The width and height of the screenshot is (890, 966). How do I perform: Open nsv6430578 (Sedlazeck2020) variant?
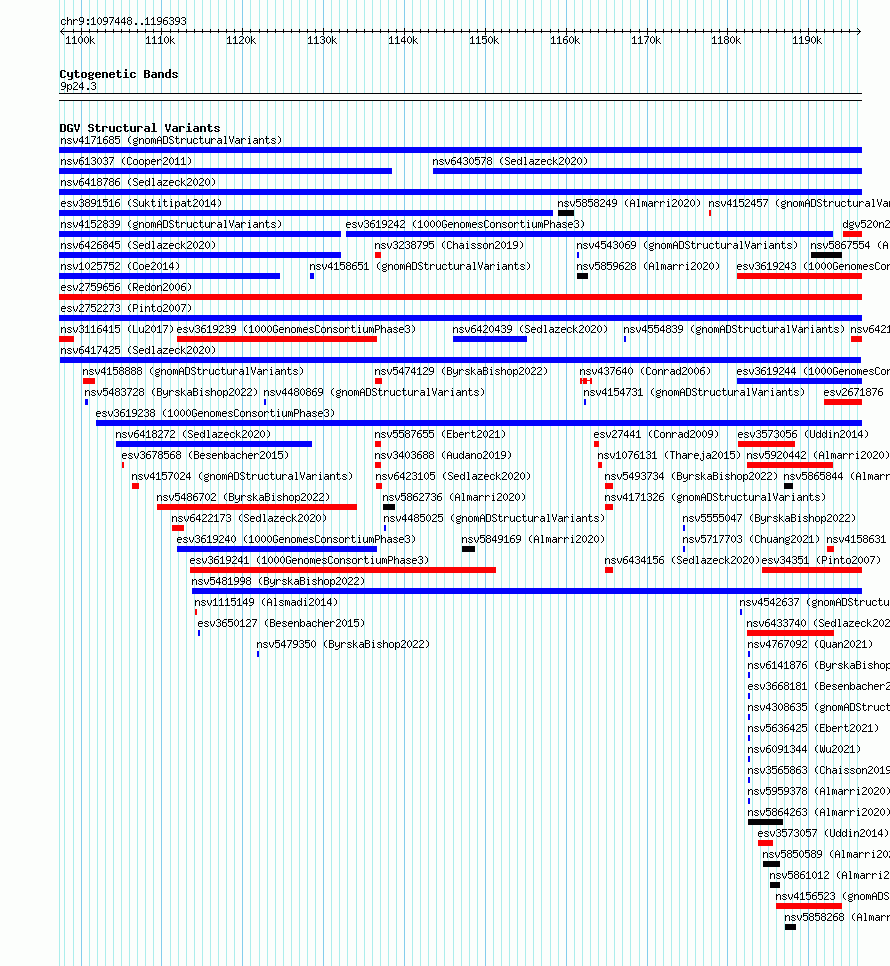(x=510, y=161)
